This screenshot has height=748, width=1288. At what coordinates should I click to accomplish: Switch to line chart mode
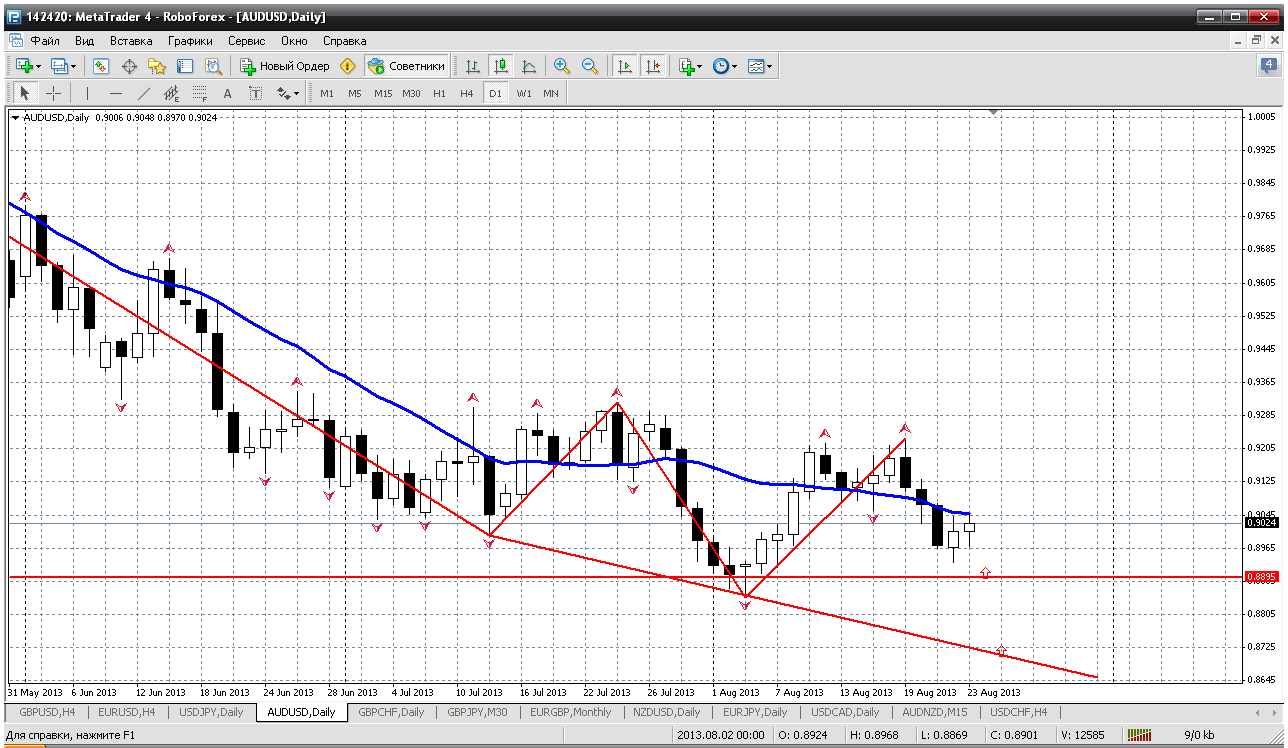click(529, 66)
